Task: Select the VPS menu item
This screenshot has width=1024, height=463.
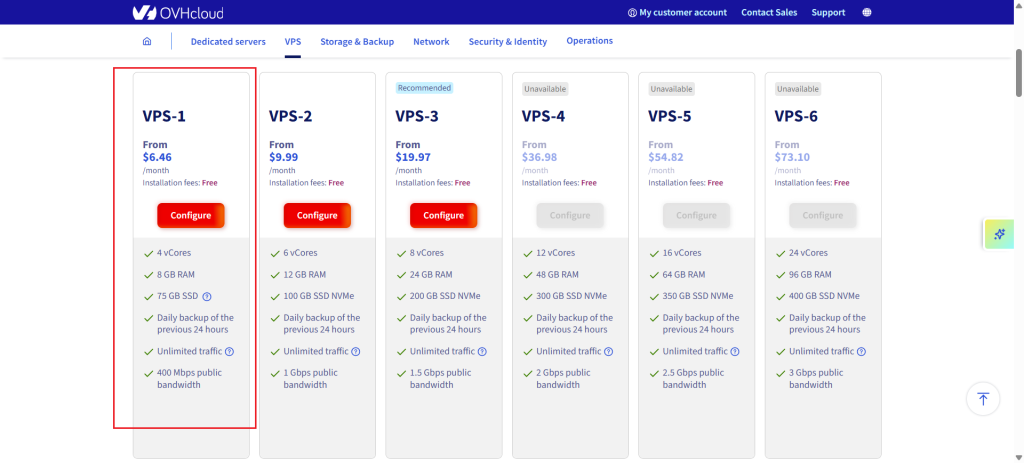Action: pyautogui.click(x=293, y=41)
